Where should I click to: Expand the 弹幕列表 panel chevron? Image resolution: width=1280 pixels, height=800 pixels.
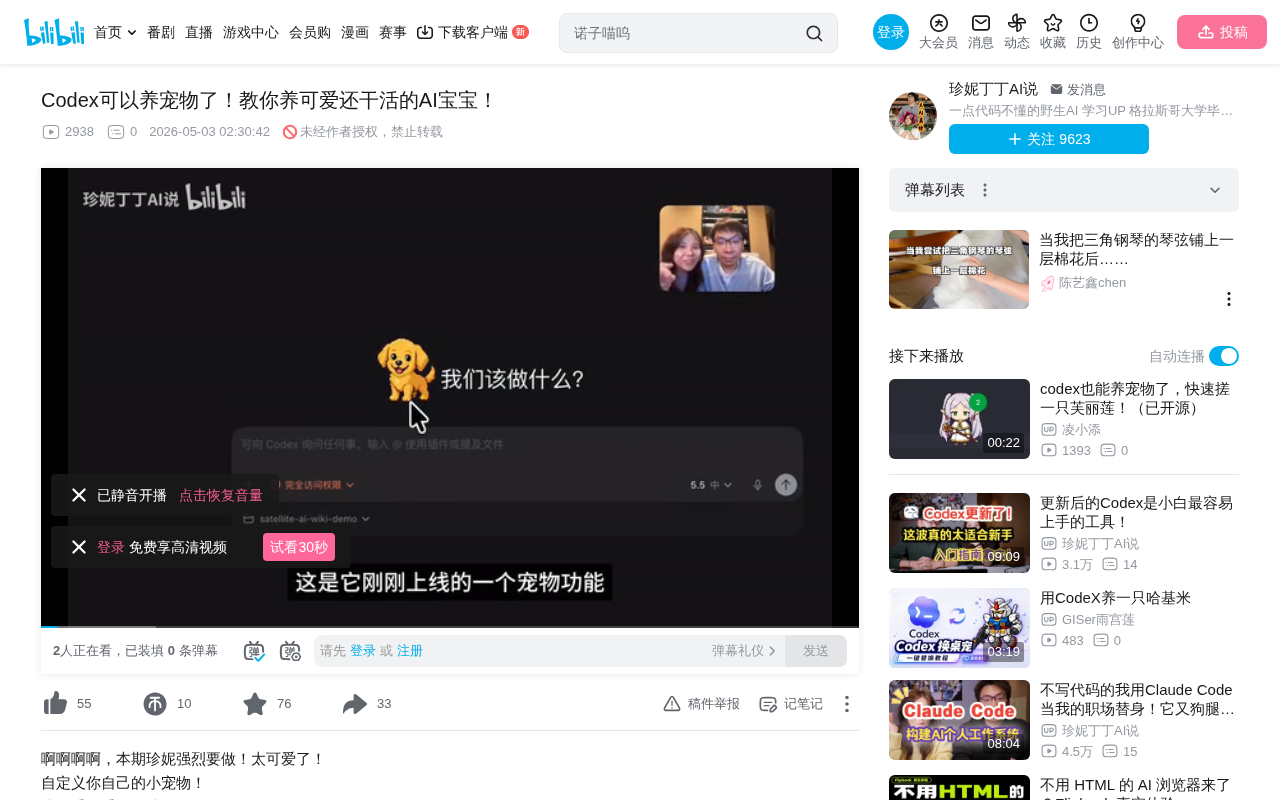(1215, 190)
